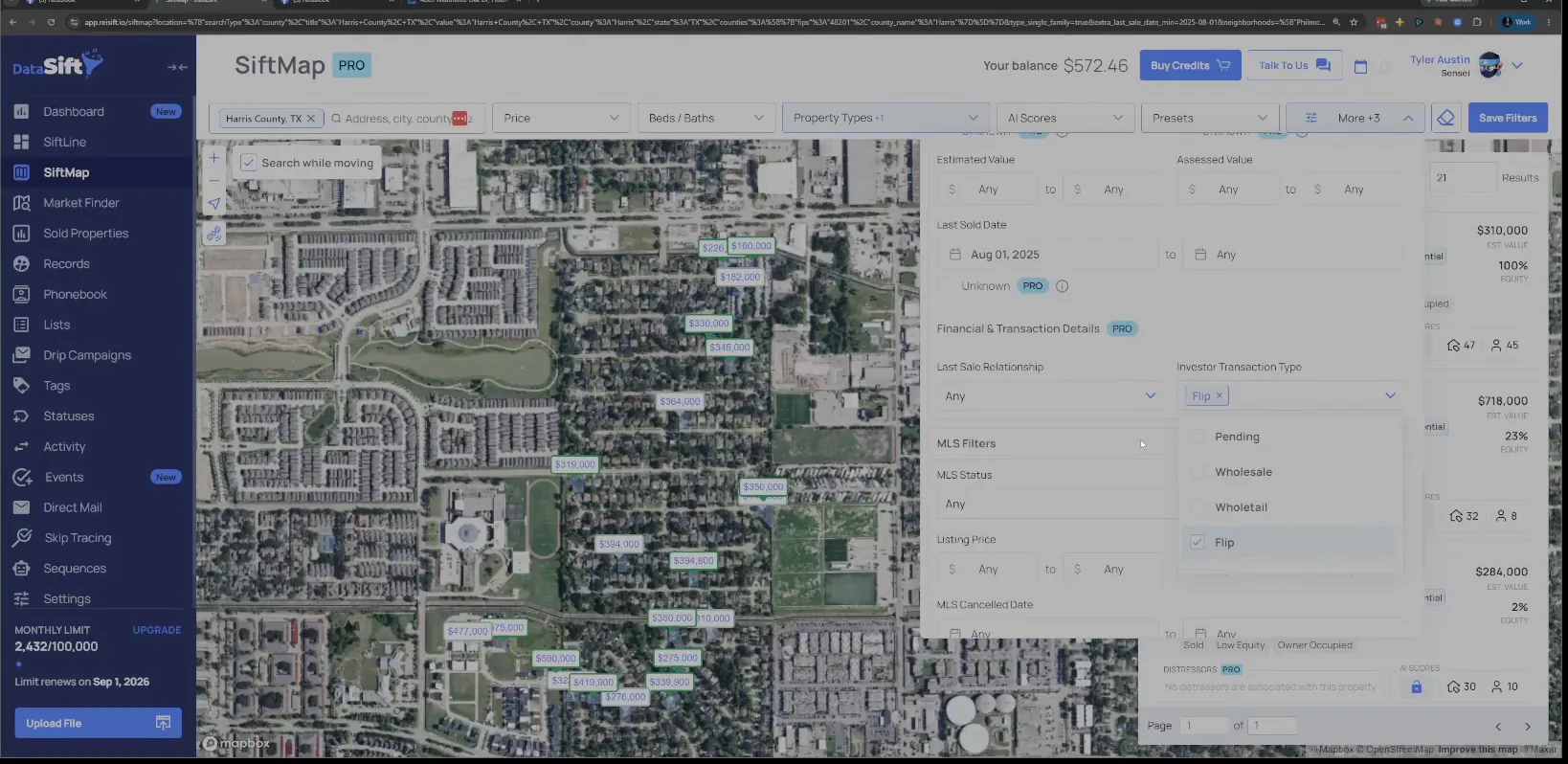The width and height of the screenshot is (1568, 764).
Task: Click the Upload File button
Action: 98,723
